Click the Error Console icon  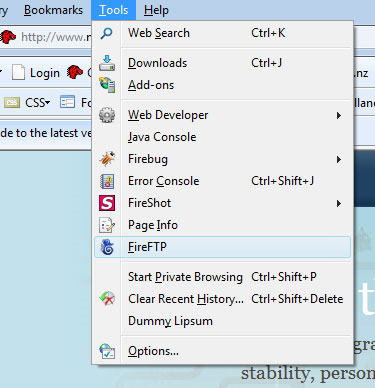coord(107,181)
